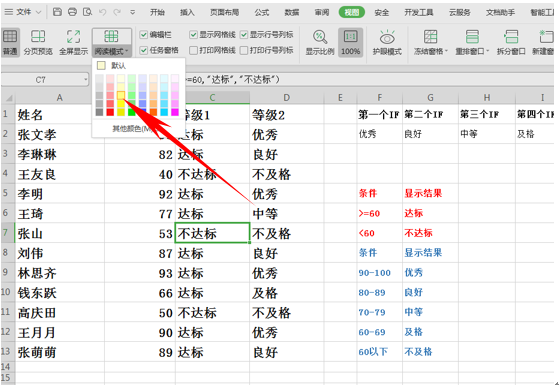This screenshot has width=559, height=385.
Task: Check 打印网格线 print gridlines
Action: [x=194, y=50]
